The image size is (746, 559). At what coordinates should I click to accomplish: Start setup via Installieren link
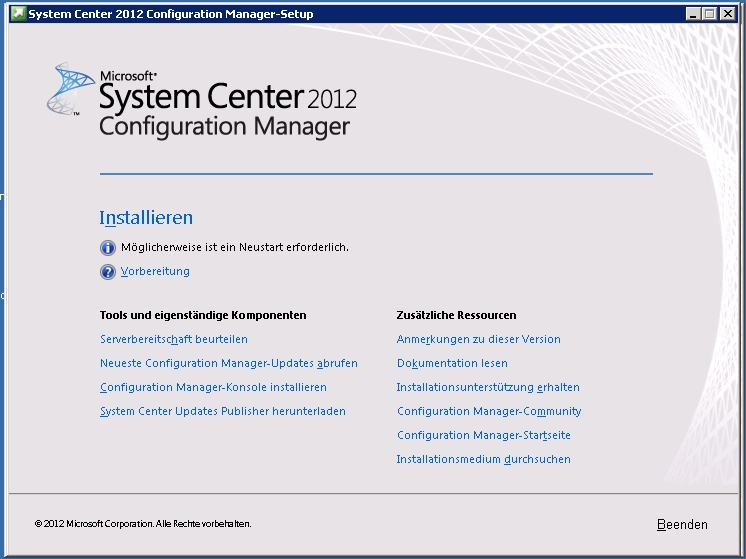coord(146,218)
